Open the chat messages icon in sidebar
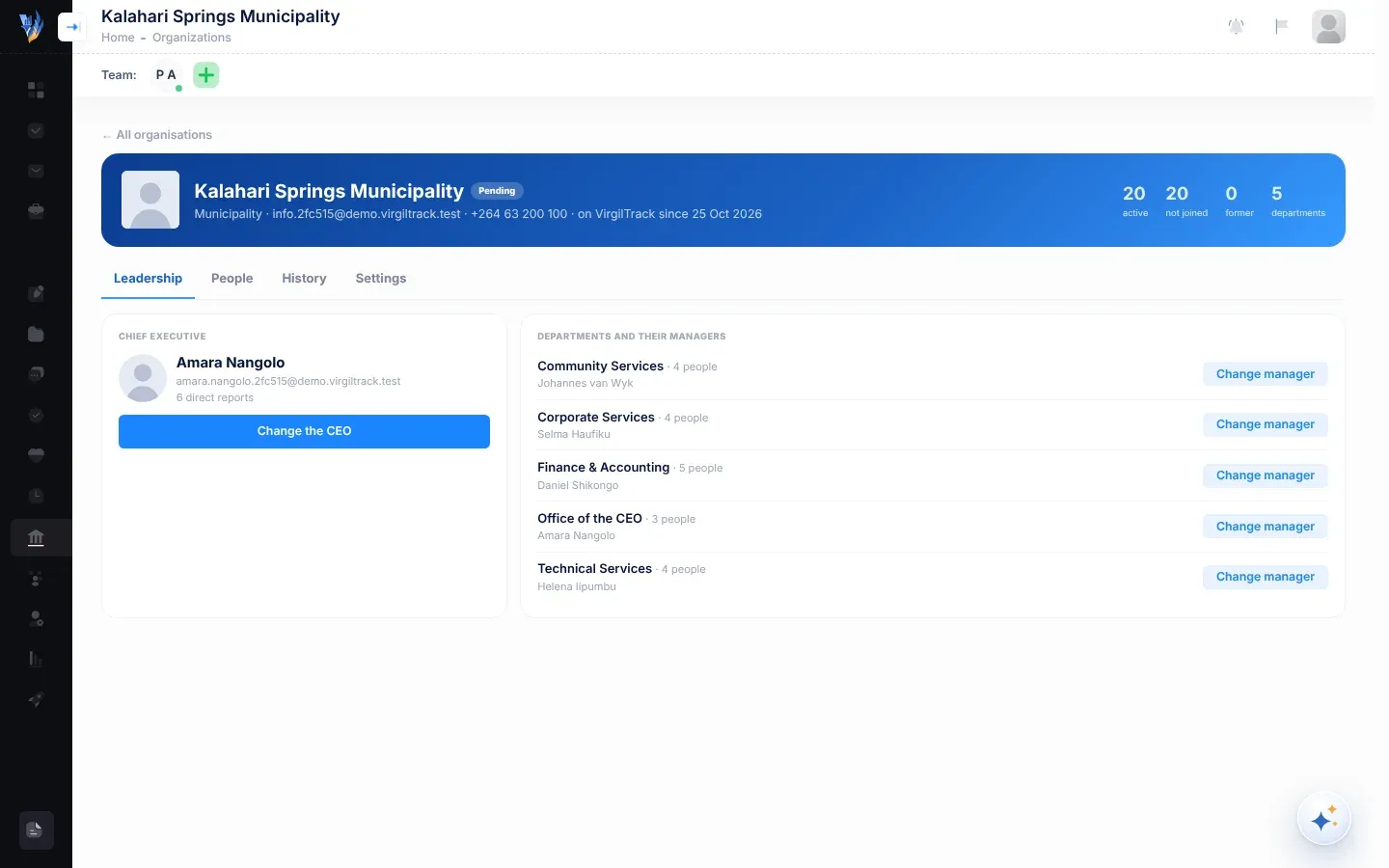Screen dimensions: 1389x868 click(36, 373)
